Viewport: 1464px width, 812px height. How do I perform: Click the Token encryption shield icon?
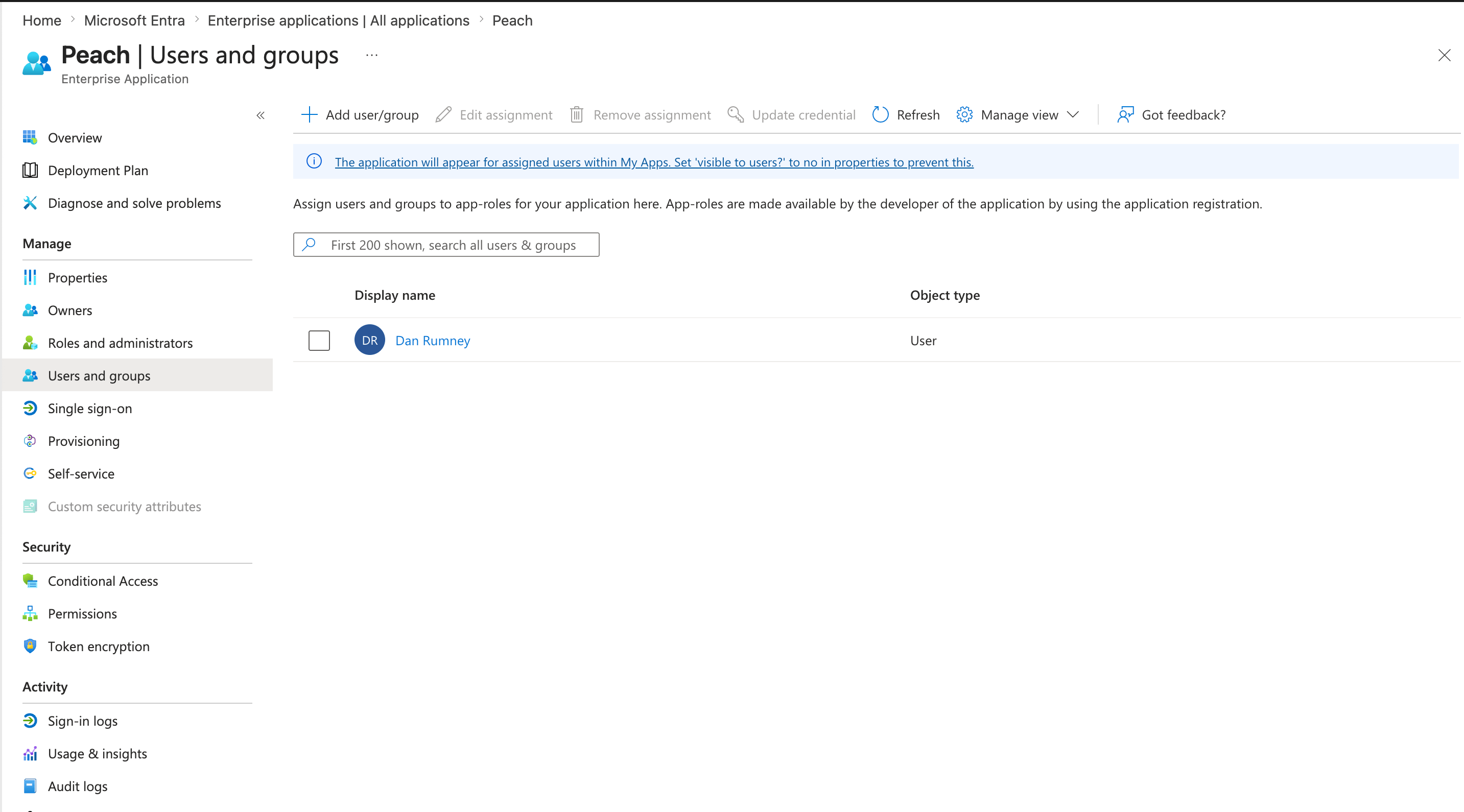[30, 646]
